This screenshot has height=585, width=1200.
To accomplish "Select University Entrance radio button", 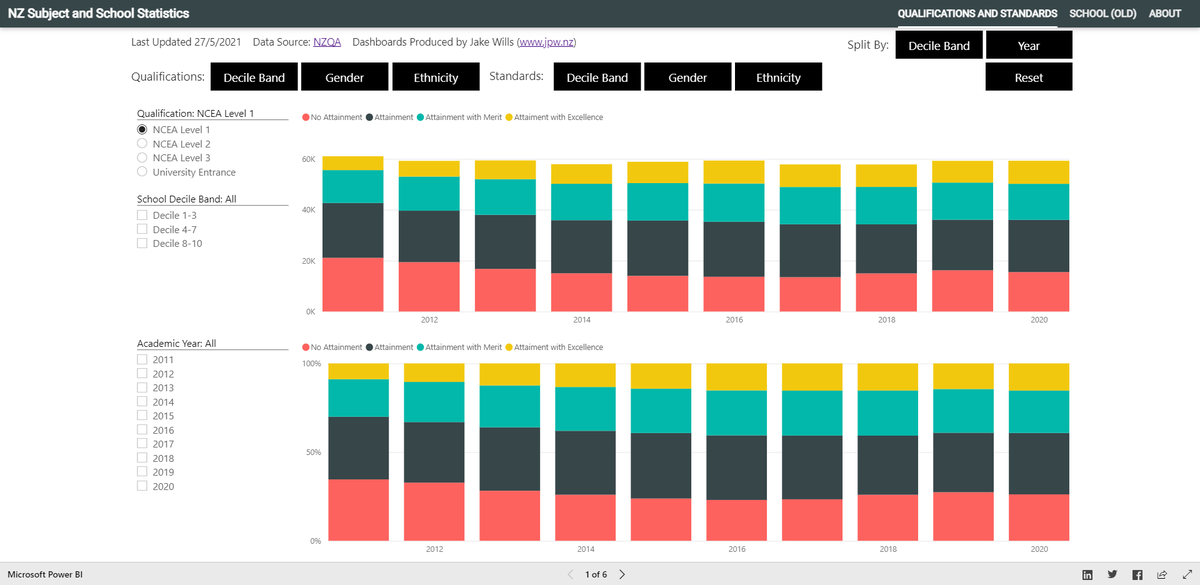I will pos(142,172).
